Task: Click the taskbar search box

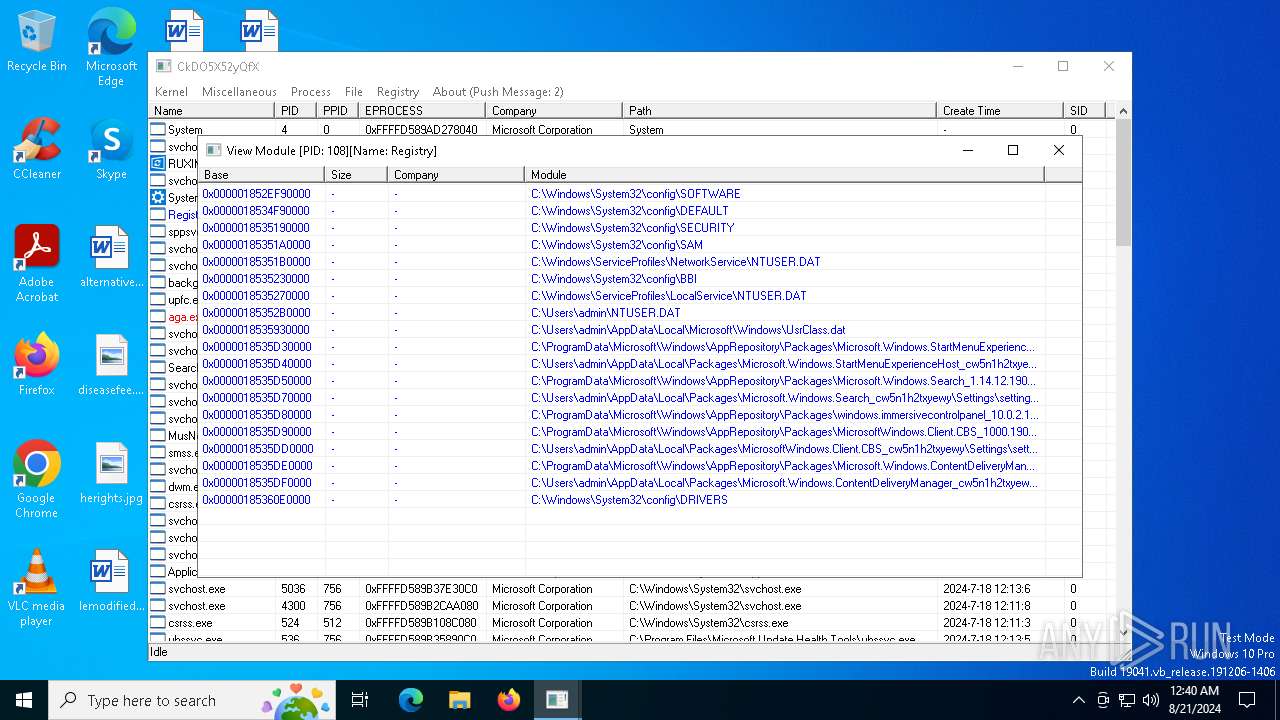Action: [192, 700]
